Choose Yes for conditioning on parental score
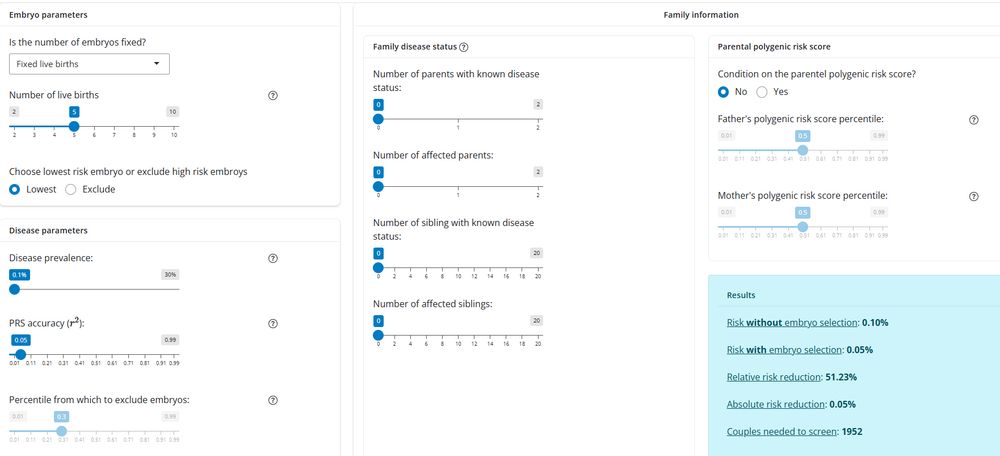The height and width of the screenshot is (456, 1000). [762, 92]
